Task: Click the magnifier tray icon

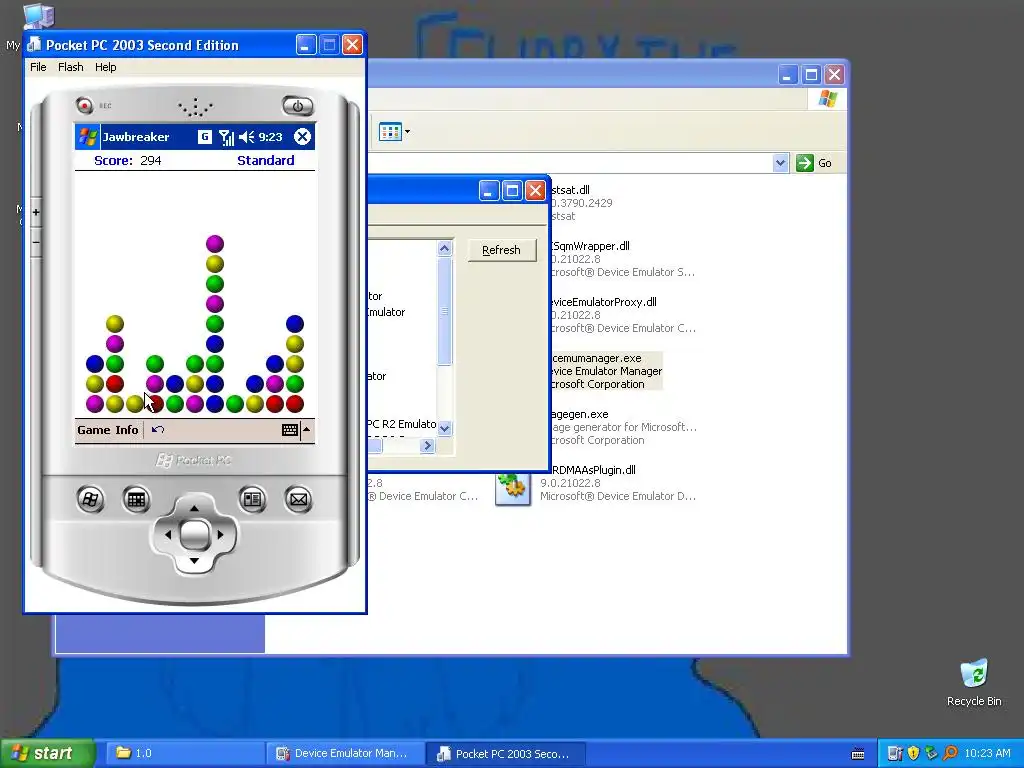Action: (x=950, y=753)
